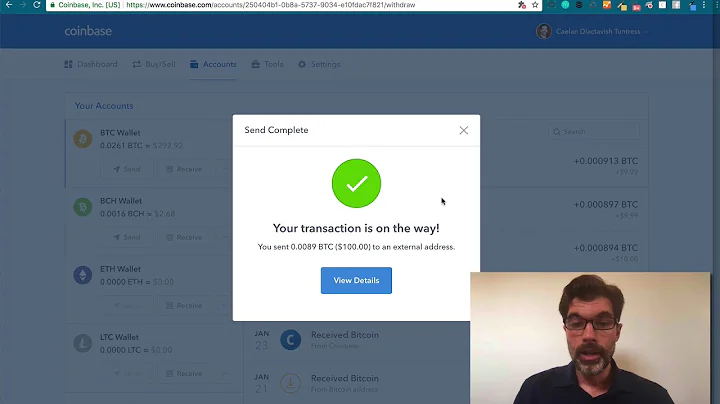Click the Tools briefcase icon

255,64
